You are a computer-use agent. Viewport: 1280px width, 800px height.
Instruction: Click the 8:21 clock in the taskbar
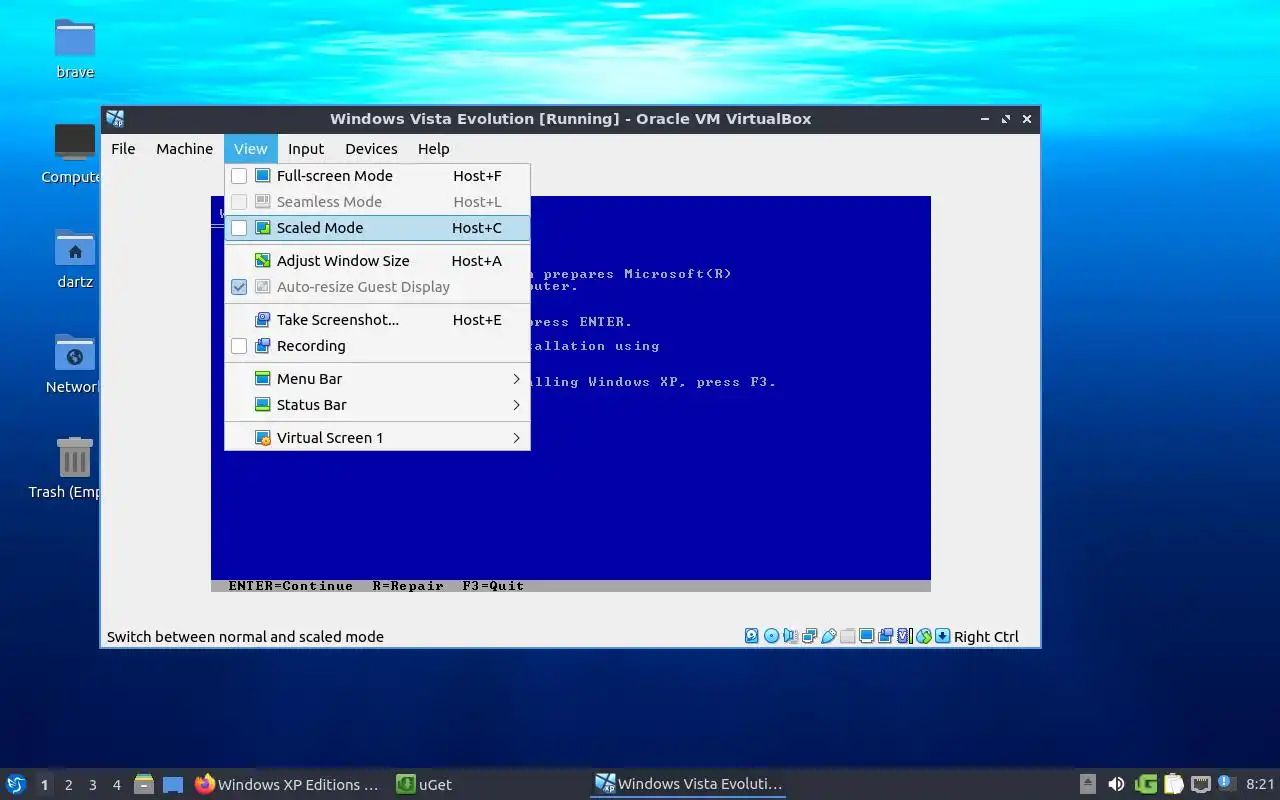coord(1260,784)
